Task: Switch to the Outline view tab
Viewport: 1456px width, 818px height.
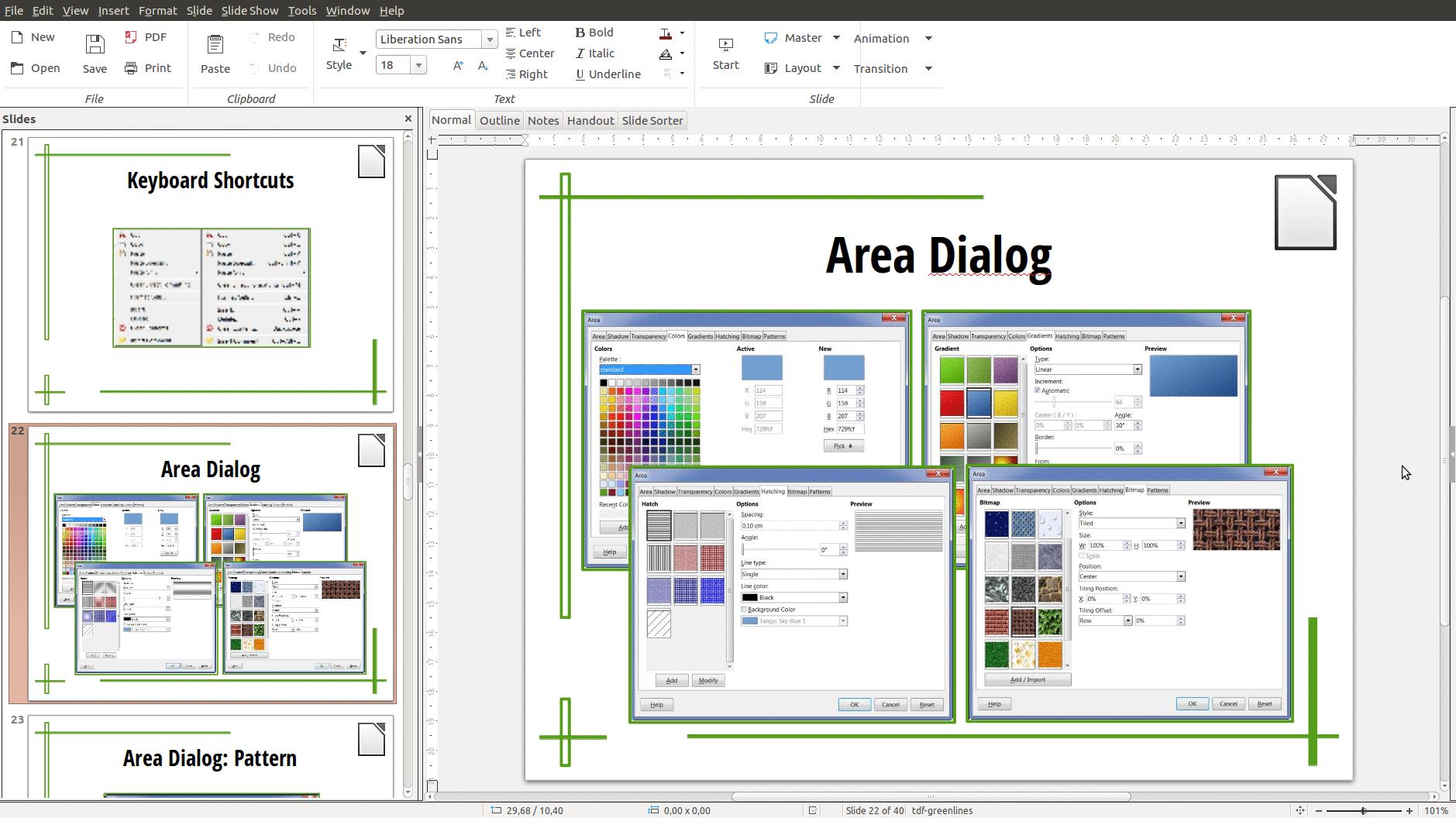Action: [500, 120]
